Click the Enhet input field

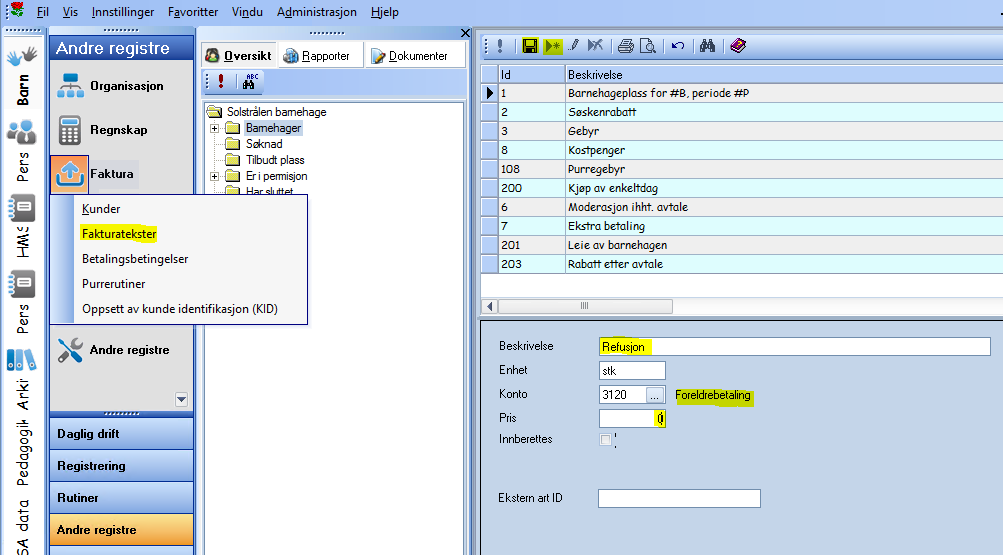click(632, 371)
